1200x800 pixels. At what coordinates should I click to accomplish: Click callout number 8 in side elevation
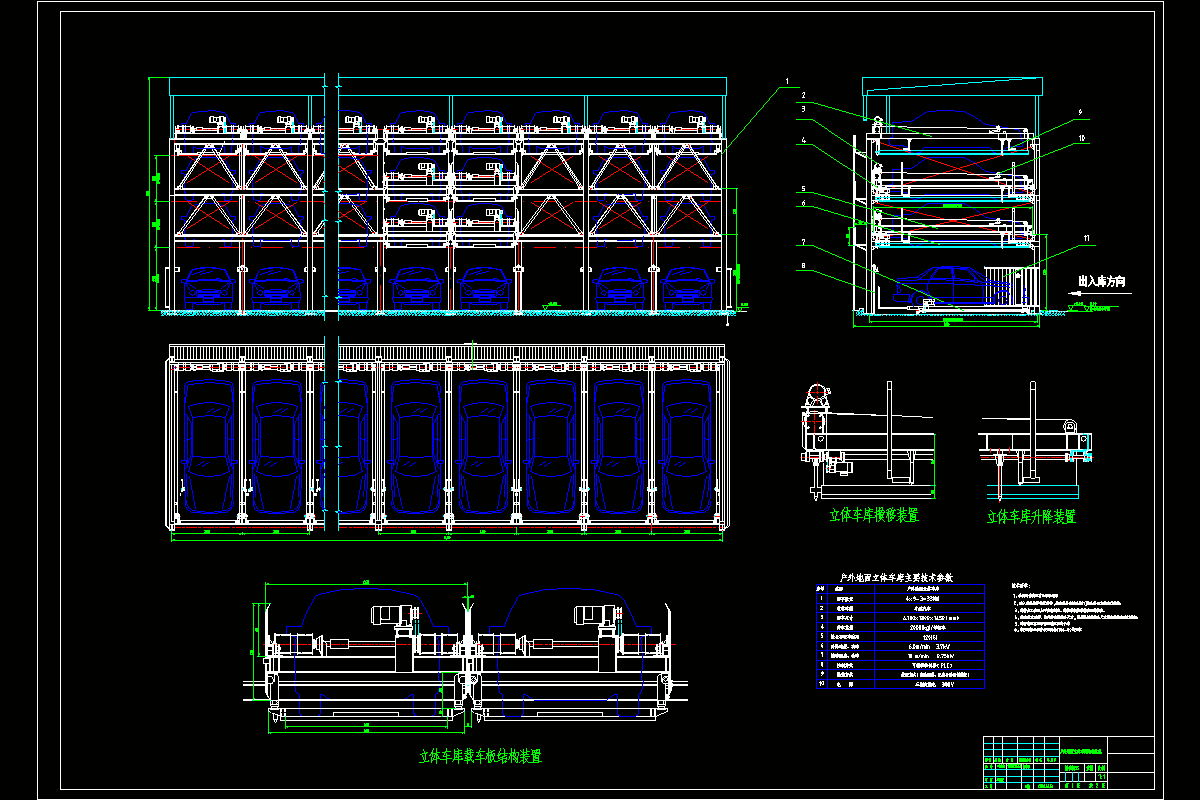(803, 266)
